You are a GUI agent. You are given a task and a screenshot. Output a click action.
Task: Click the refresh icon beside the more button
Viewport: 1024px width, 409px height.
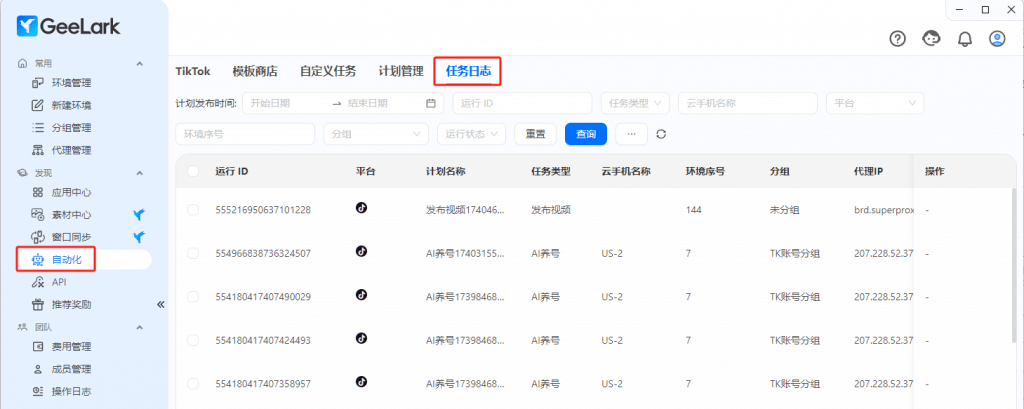tap(661, 134)
